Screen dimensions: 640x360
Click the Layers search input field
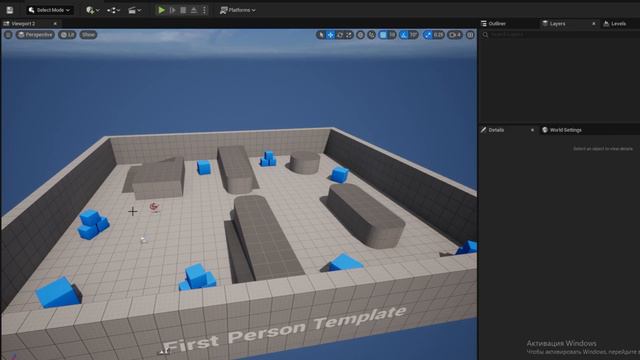560,35
